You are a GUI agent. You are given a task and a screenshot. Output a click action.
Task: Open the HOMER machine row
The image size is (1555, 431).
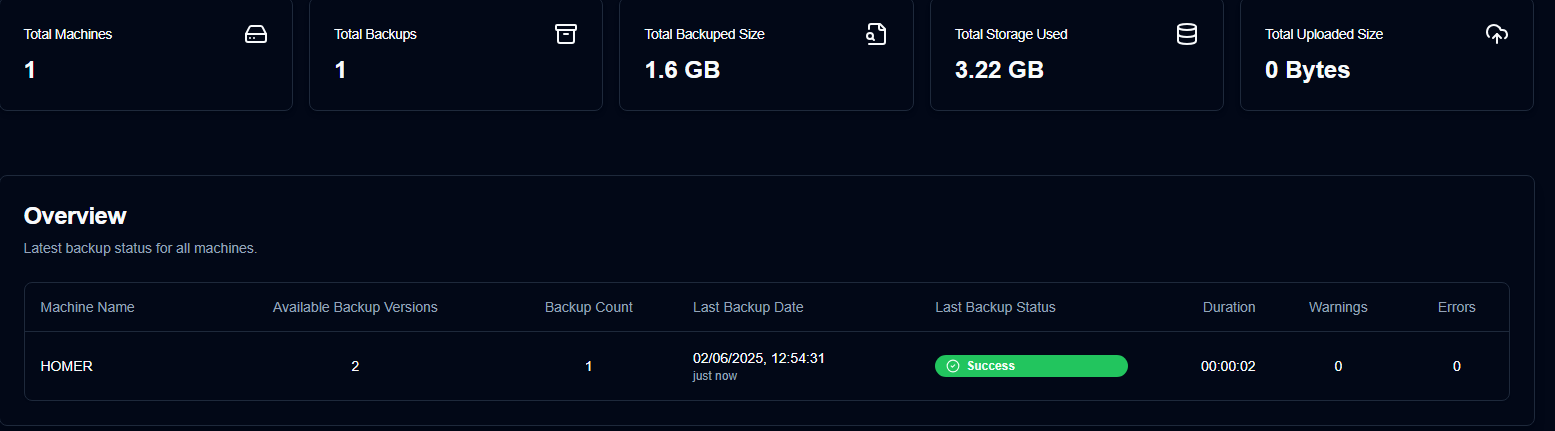click(766, 366)
